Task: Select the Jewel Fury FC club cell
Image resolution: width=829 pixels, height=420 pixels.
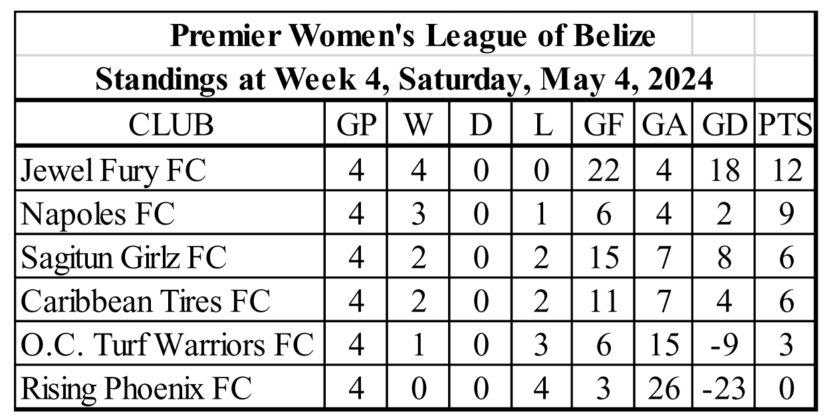Action: [x=170, y=170]
